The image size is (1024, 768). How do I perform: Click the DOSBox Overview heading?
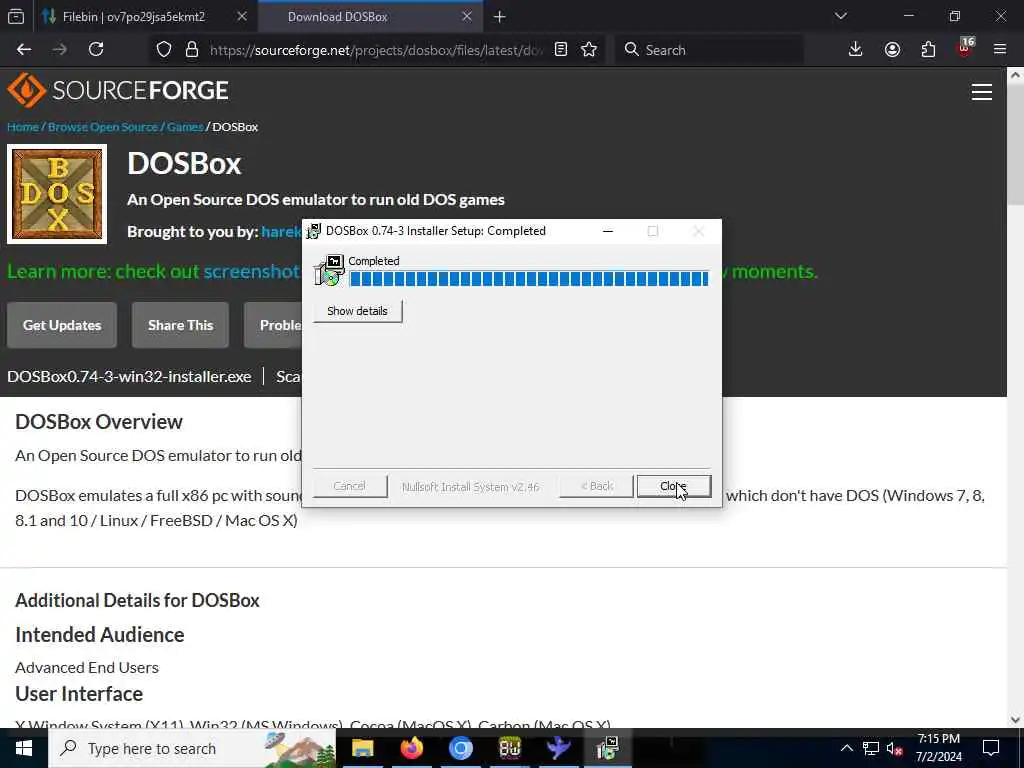pyautogui.click(x=99, y=422)
